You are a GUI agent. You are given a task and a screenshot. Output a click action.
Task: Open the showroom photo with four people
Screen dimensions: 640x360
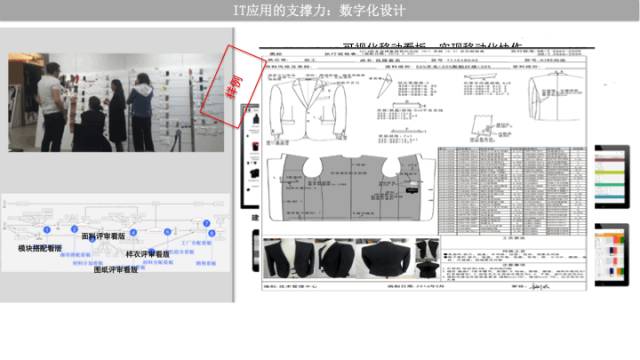pyautogui.click(x=116, y=102)
